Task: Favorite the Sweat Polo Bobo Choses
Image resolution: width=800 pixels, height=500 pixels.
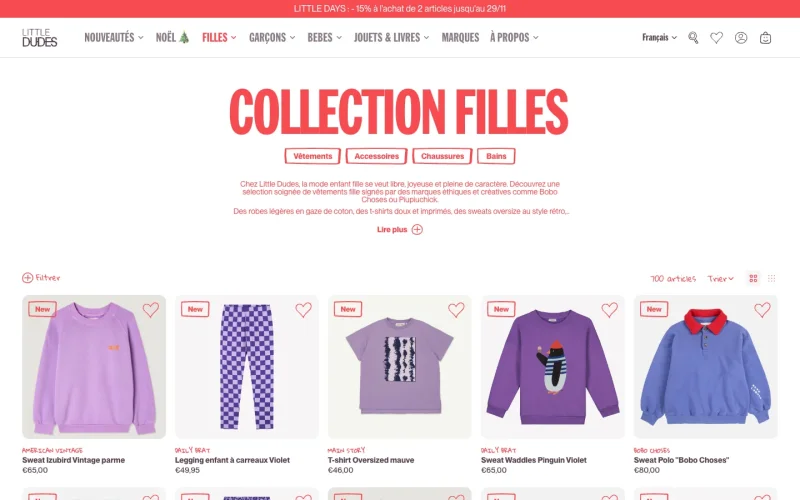Action: pyautogui.click(x=762, y=310)
